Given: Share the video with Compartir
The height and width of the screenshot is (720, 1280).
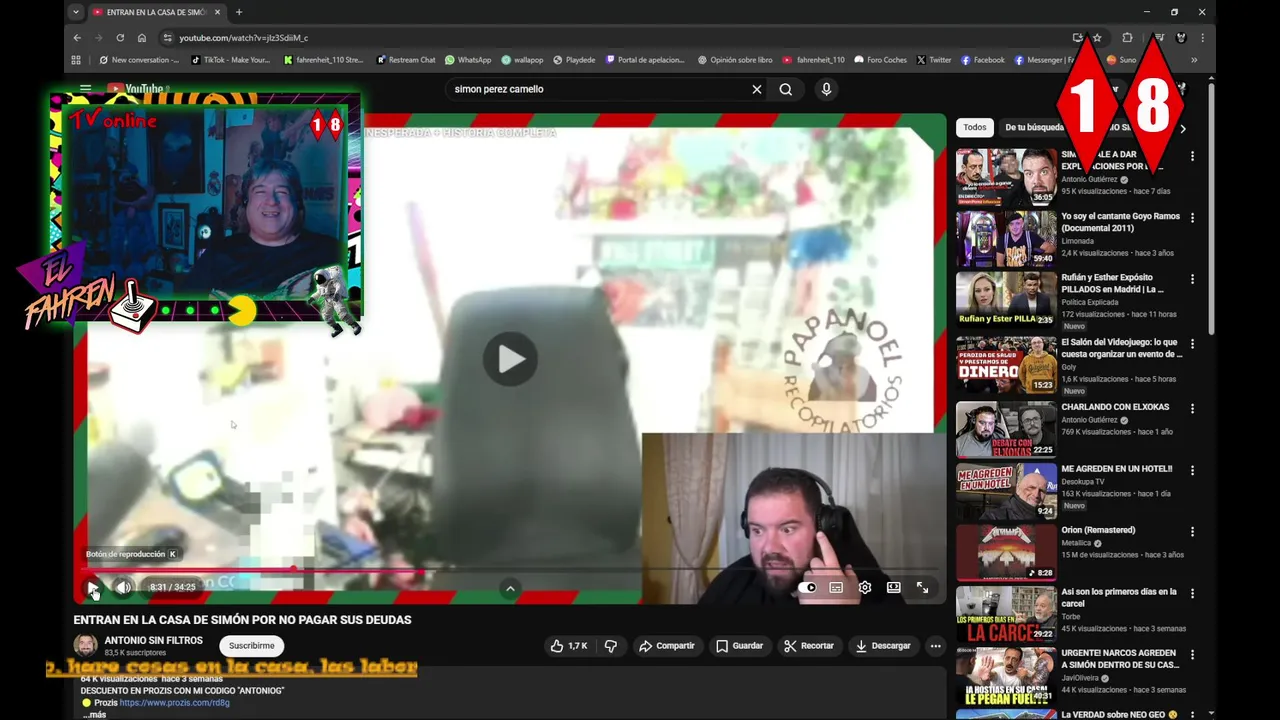Looking at the screenshot, I should [x=667, y=646].
